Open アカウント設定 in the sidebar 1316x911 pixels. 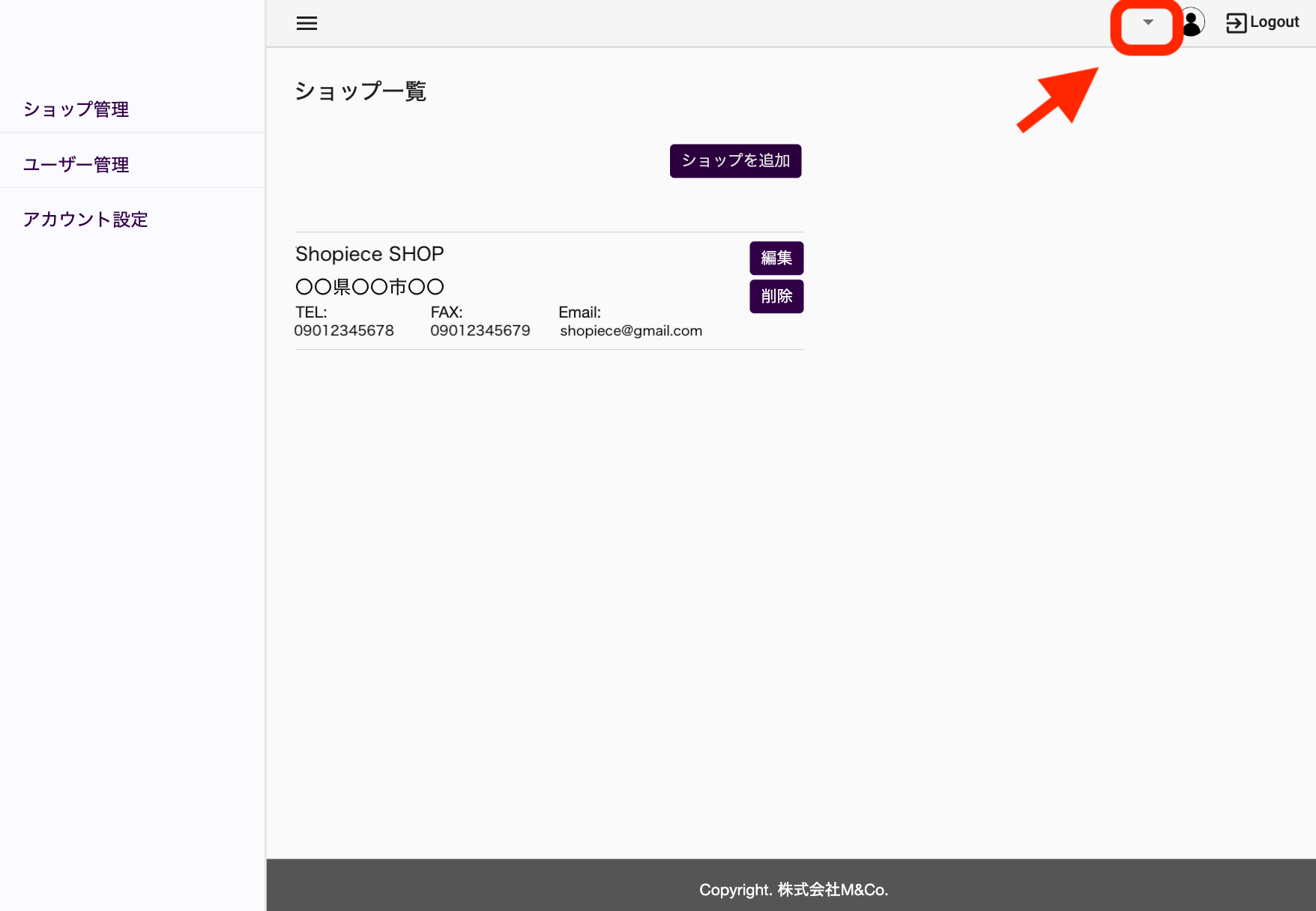[85, 220]
